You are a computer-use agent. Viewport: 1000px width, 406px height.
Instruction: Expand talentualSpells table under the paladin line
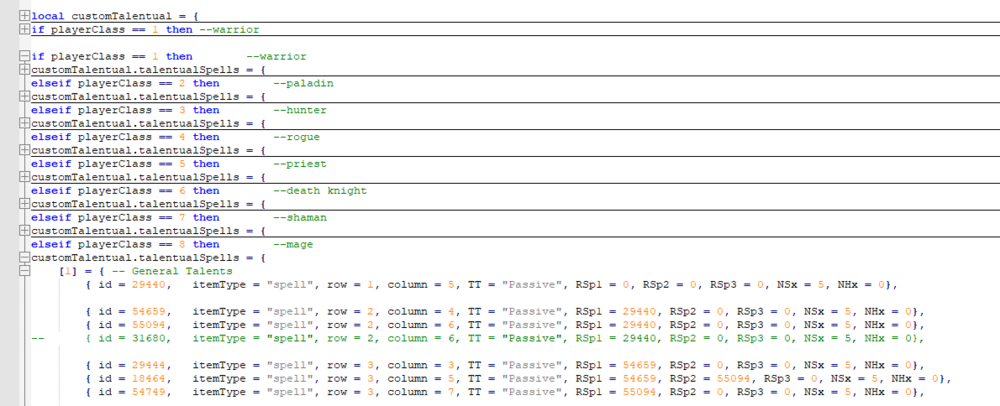pyautogui.click(x=24, y=96)
